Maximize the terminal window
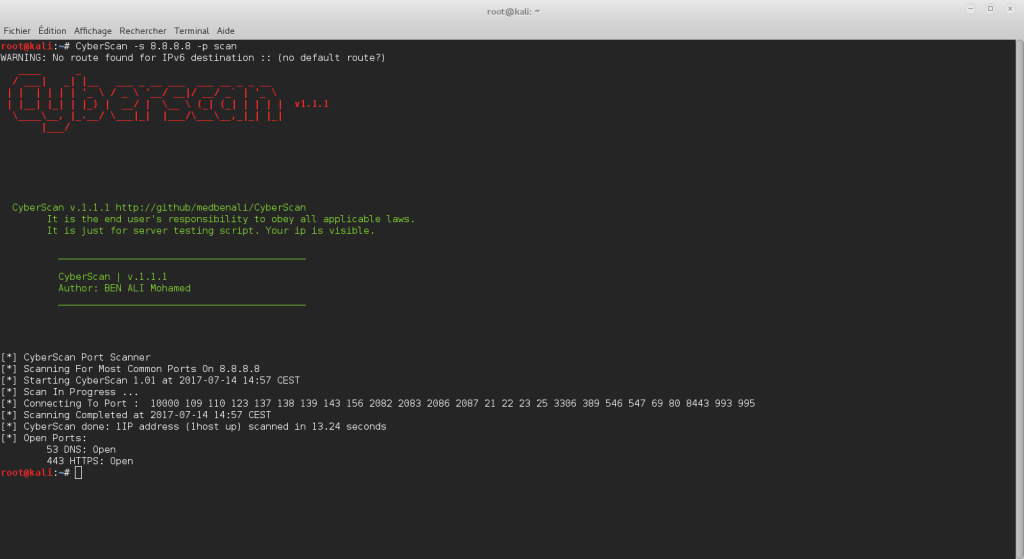1024x559 pixels. tap(990, 8)
